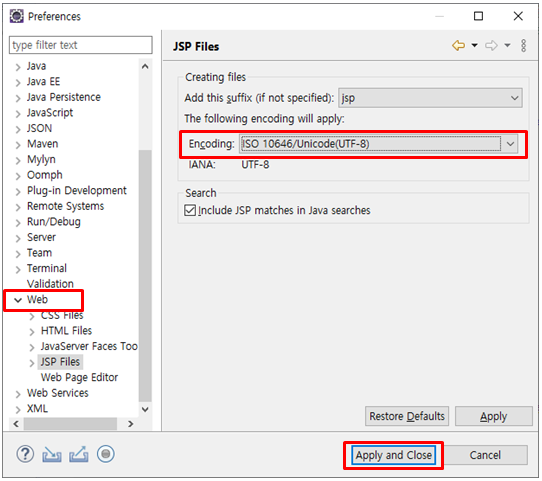Select JavaServer Faces Tools in the tree
This screenshot has width=542, height=481.
tap(89, 346)
